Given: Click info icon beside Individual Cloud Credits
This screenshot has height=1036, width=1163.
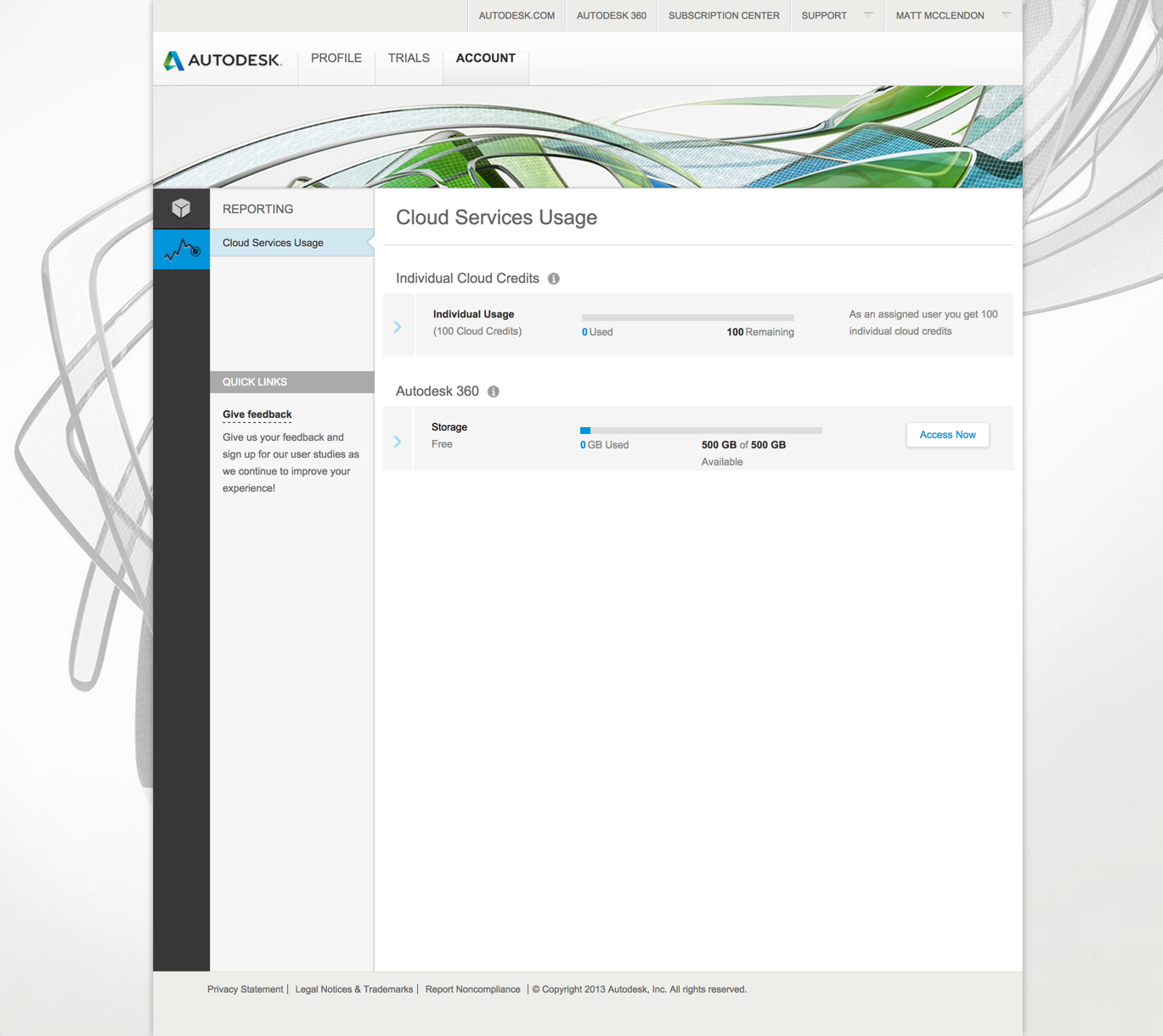Looking at the screenshot, I should point(554,279).
